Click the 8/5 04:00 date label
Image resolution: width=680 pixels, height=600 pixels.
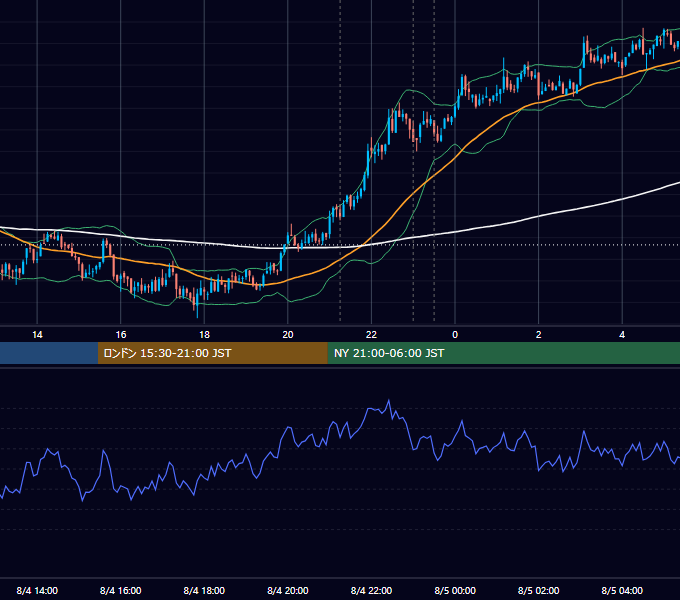point(622,591)
